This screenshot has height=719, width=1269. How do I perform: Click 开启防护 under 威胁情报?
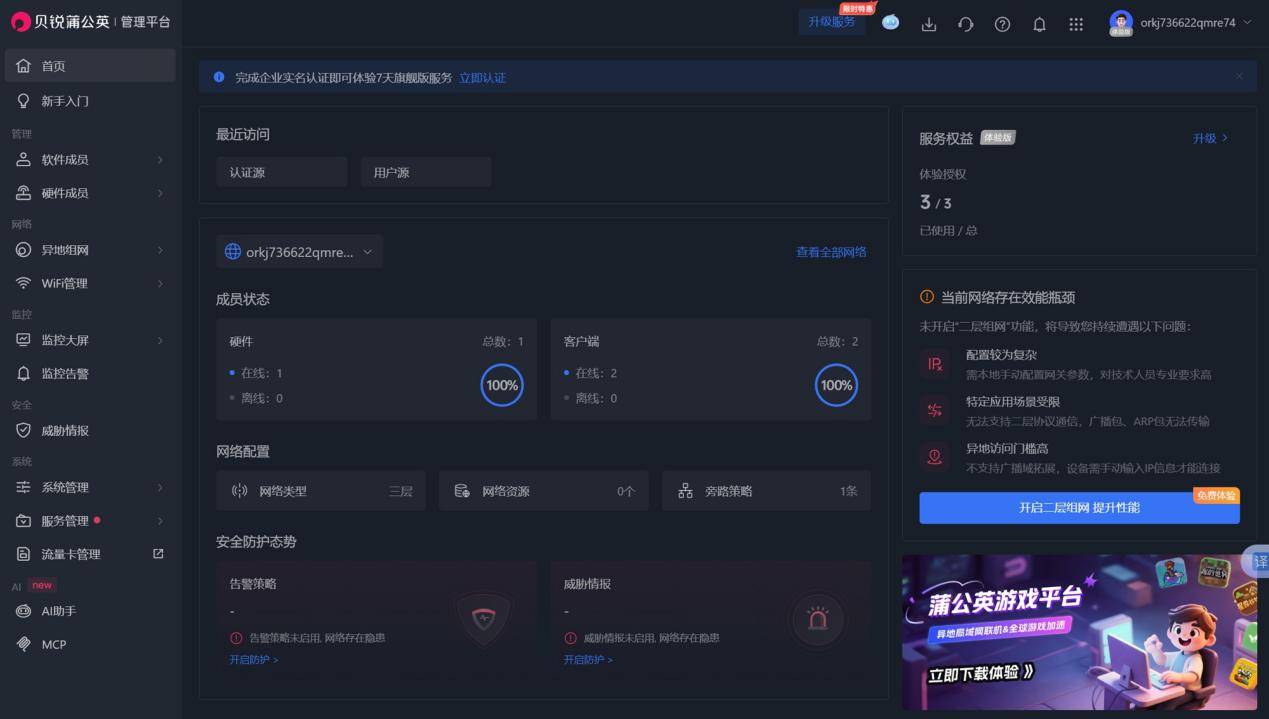588,660
